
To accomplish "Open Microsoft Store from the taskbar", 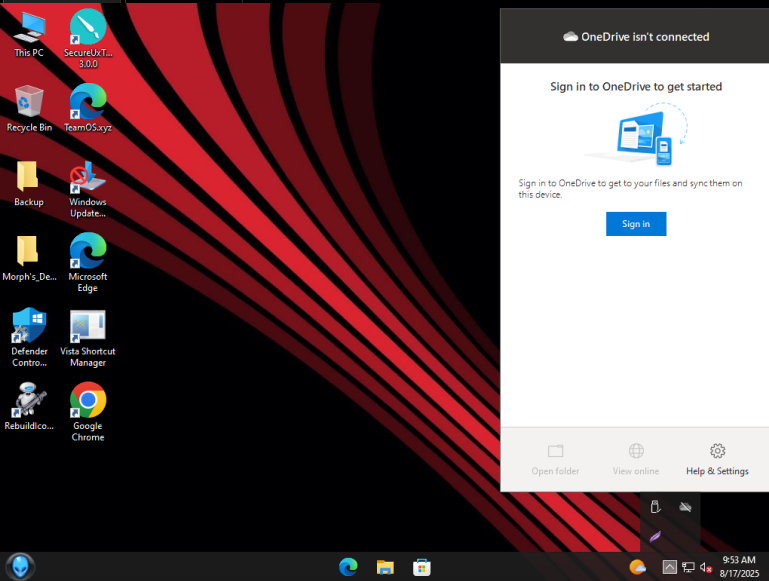I will (422, 567).
